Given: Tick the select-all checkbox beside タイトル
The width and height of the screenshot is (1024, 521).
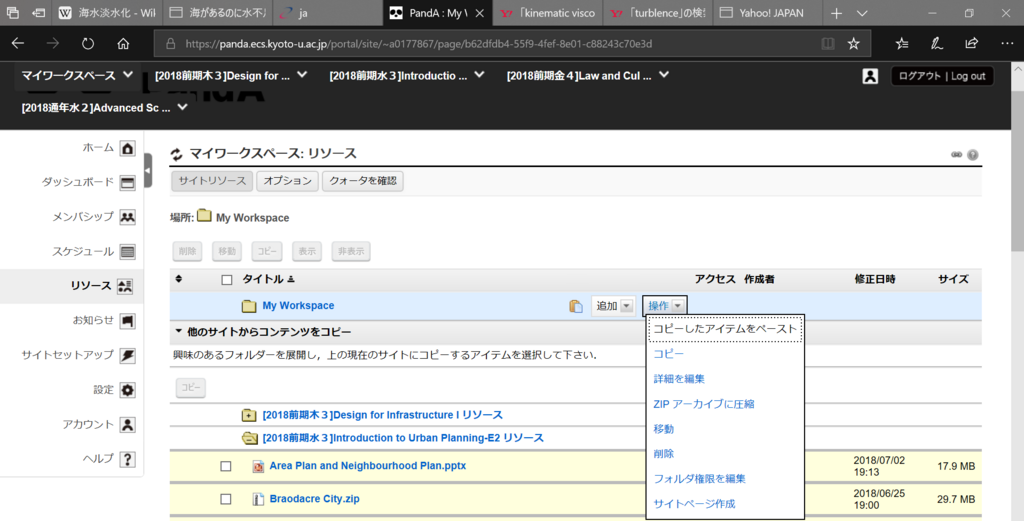Looking at the screenshot, I should [227, 280].
